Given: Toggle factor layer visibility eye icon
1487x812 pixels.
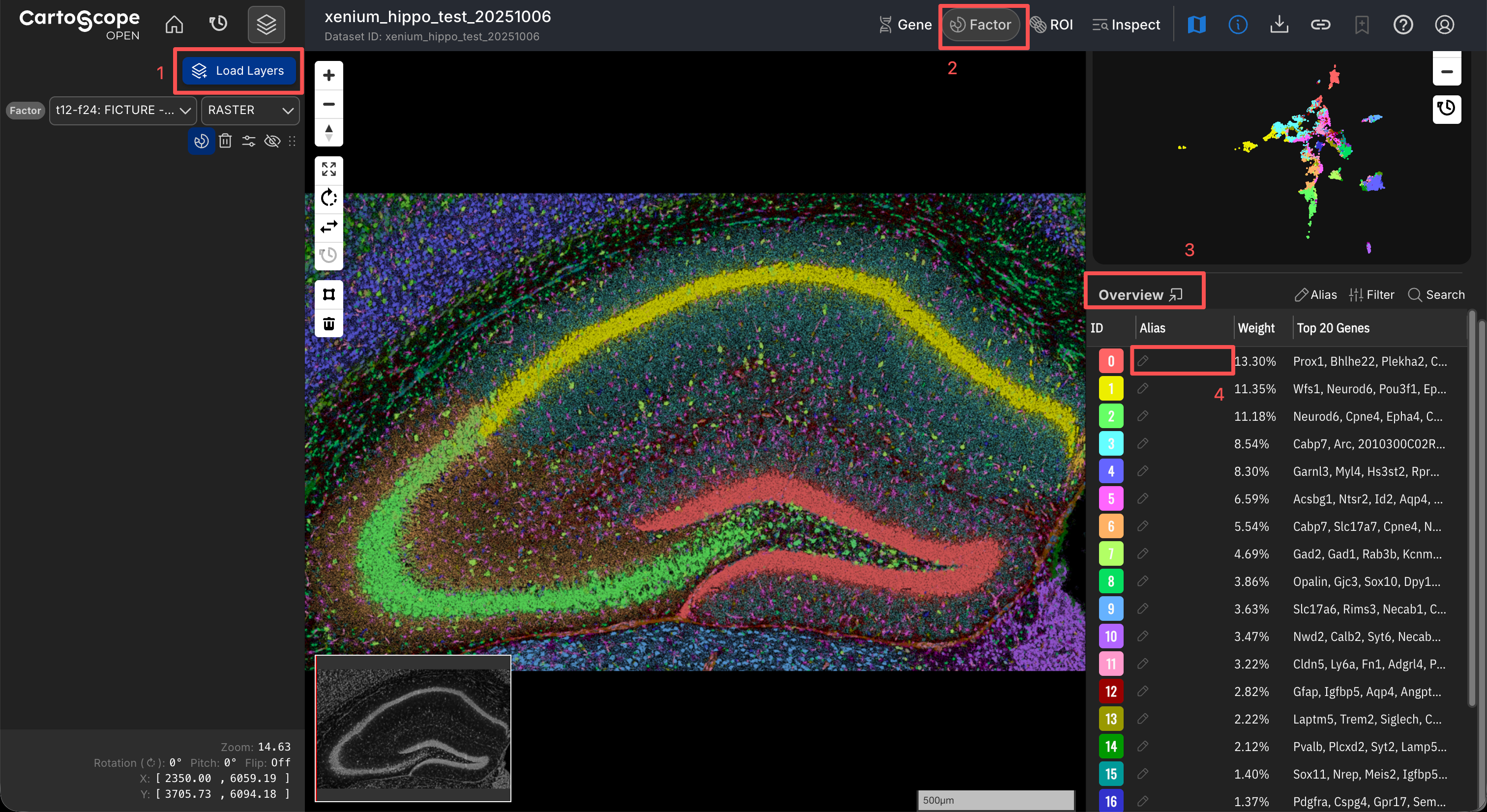Looking at the screenshot, I should point(272,141).
